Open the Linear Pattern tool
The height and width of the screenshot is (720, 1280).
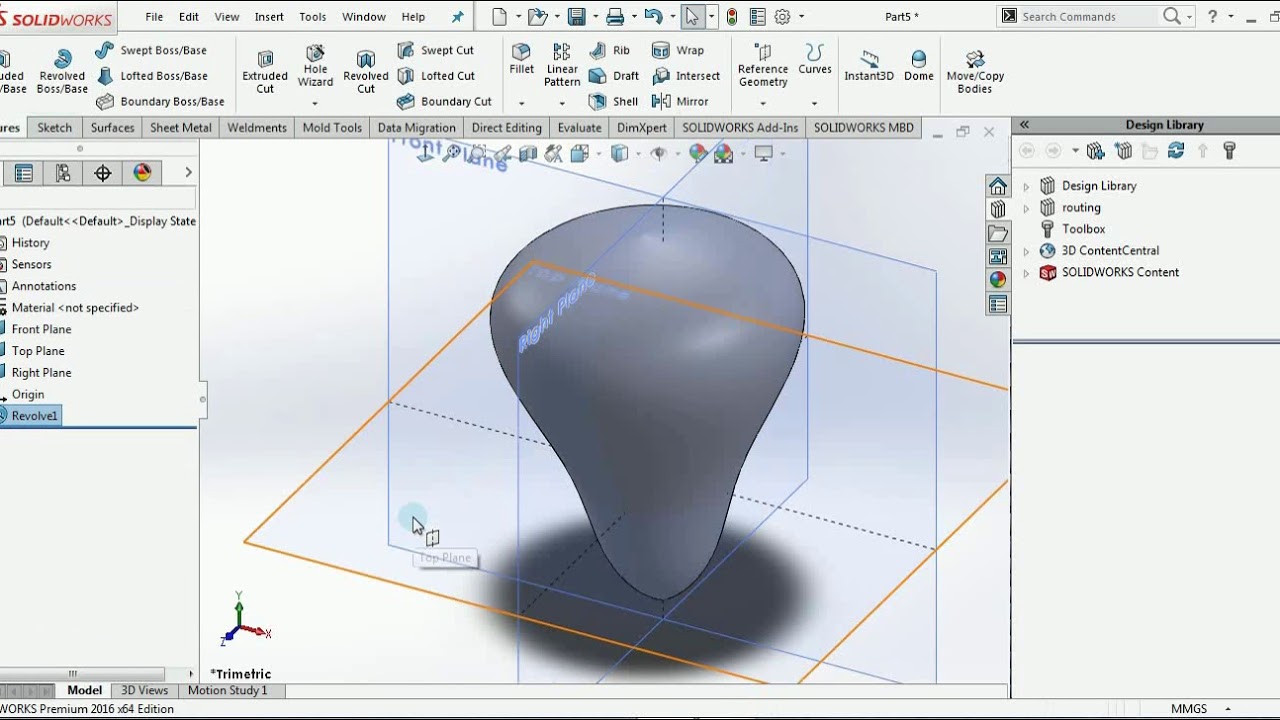click(x=562, y=66)
